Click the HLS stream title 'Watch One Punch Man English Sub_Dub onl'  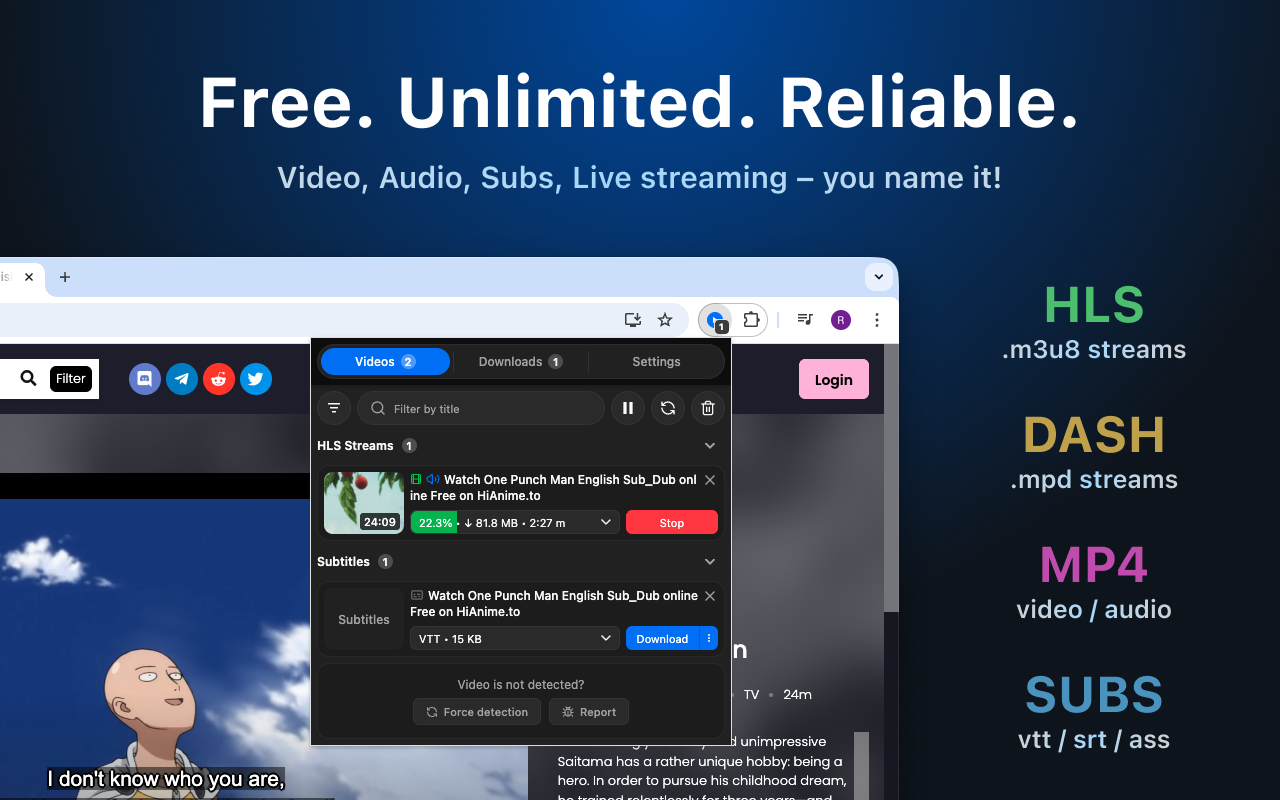pos(570,480)
